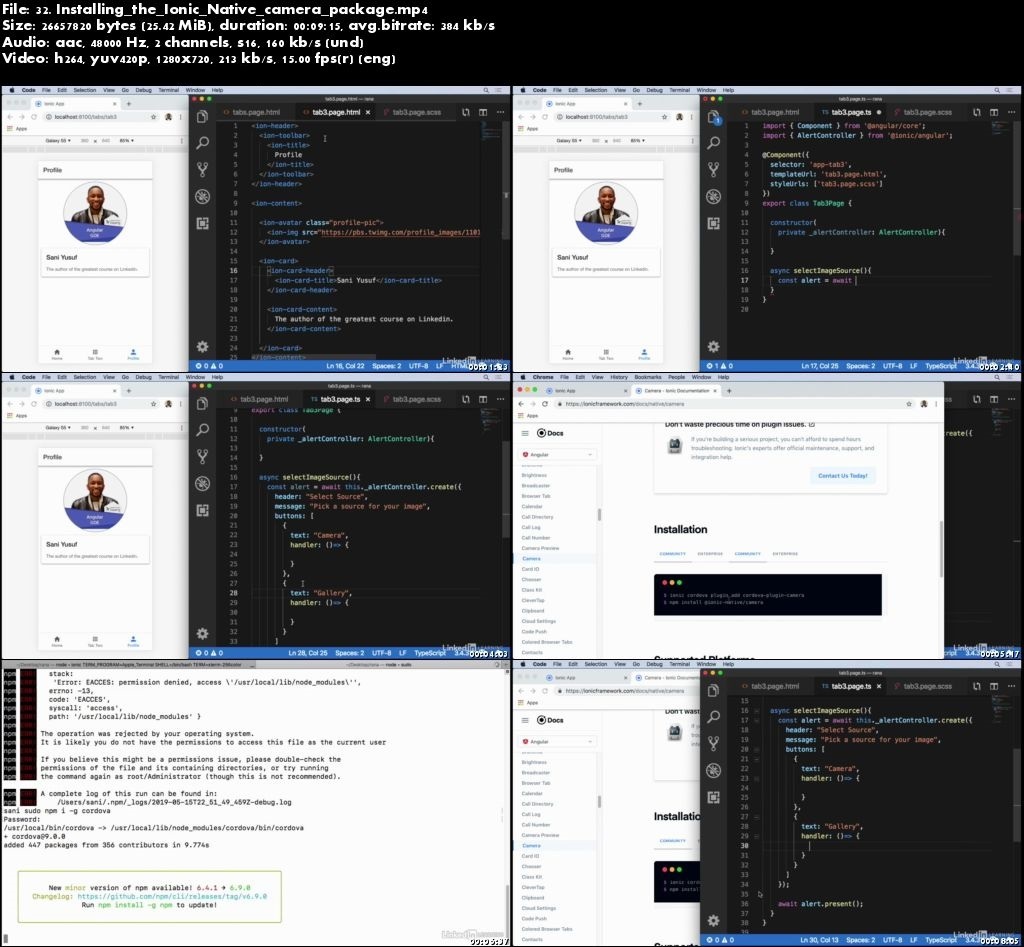Open Search panel in top-left frame's VS Code
This screenshot has width=1024, height=947.
(x=202, y=143)
